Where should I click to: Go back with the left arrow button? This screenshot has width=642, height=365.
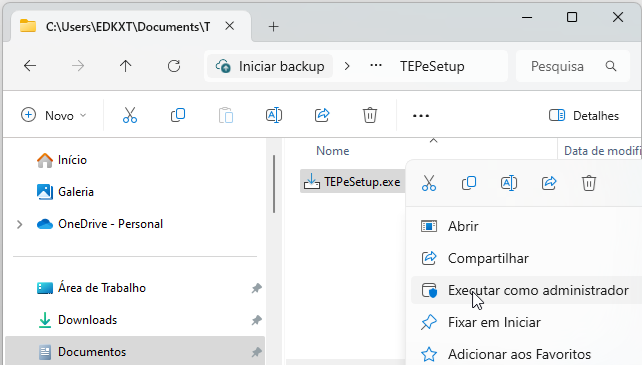30,66
